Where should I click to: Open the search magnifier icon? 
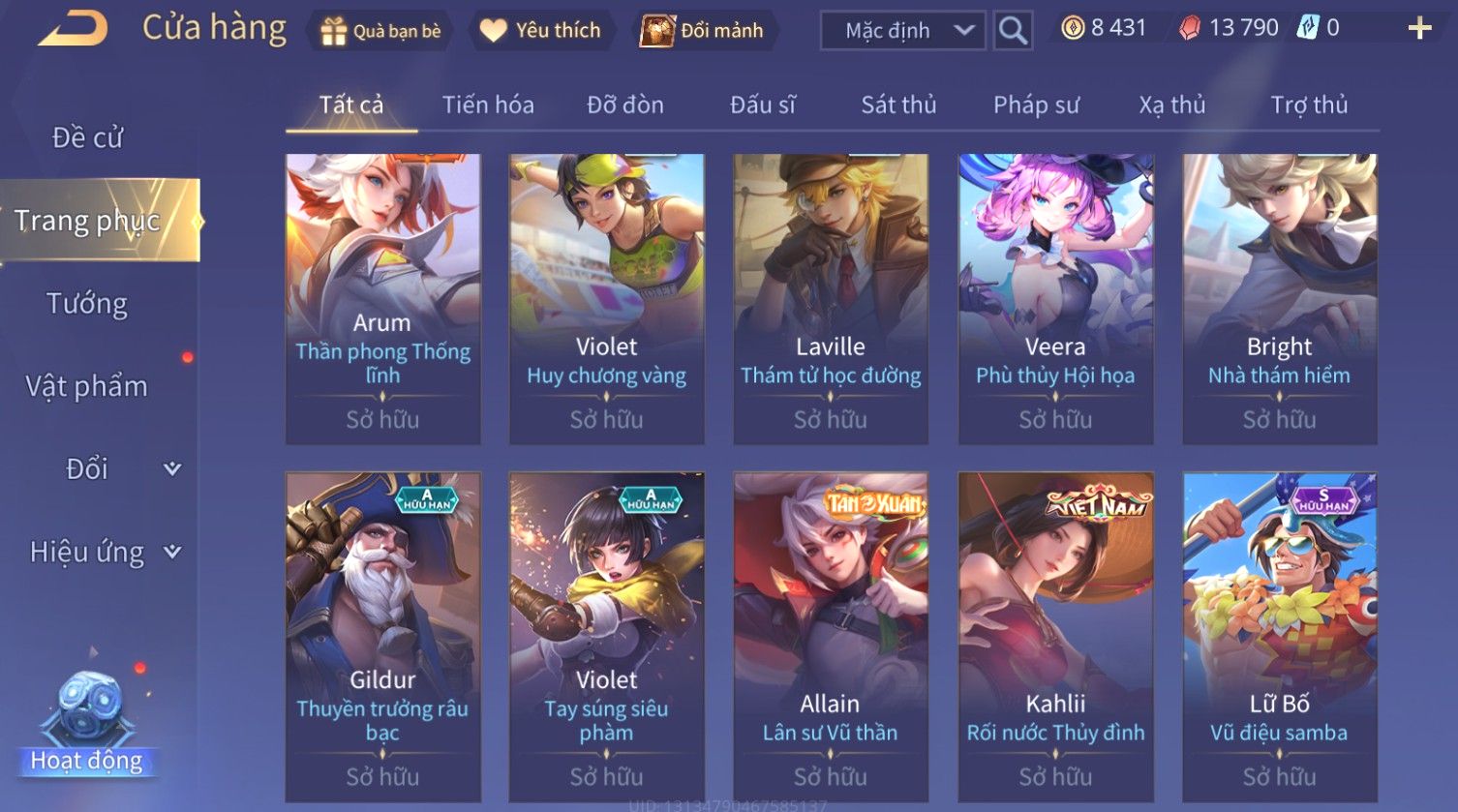point(1013,31)
